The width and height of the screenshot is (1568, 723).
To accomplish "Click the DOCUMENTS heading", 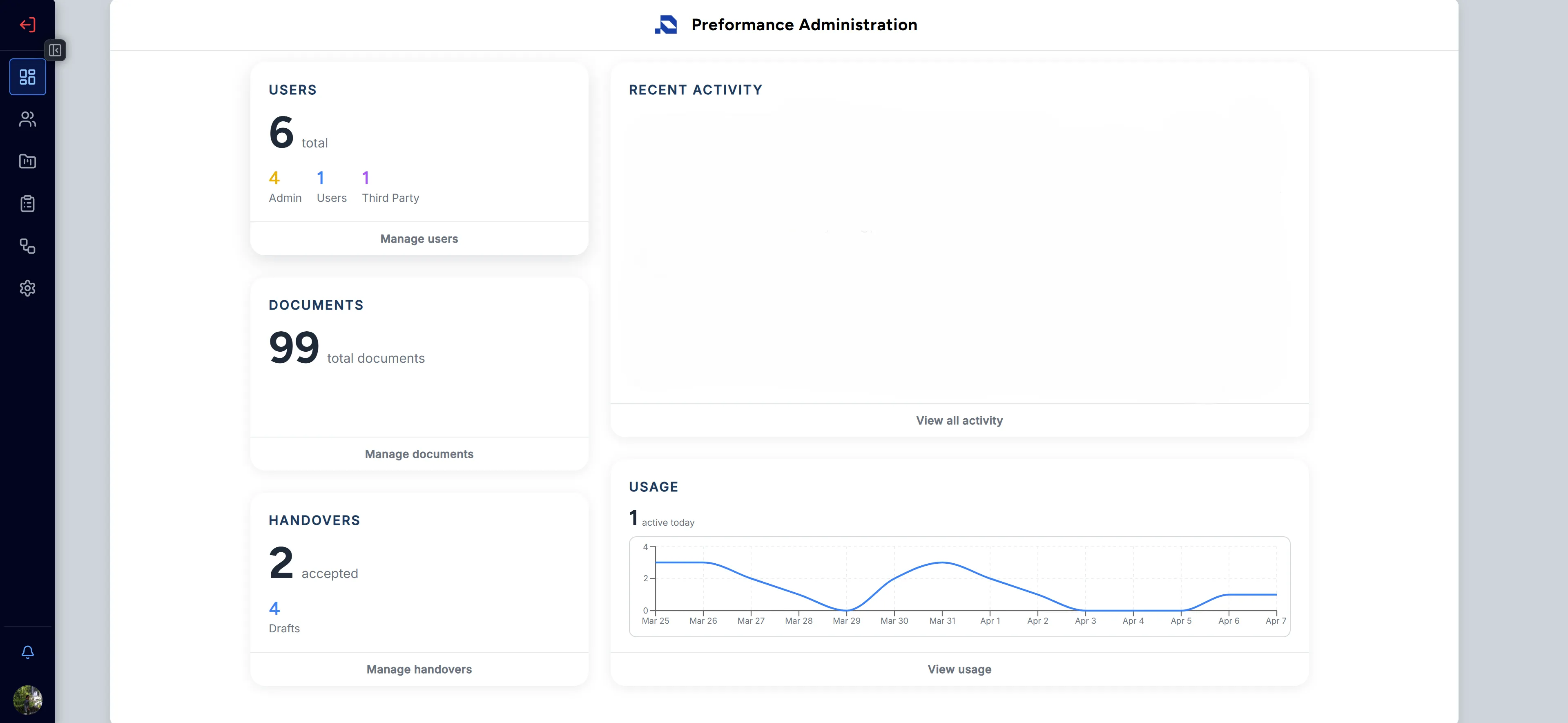I will pyautogui.click(x=316, y=305).
